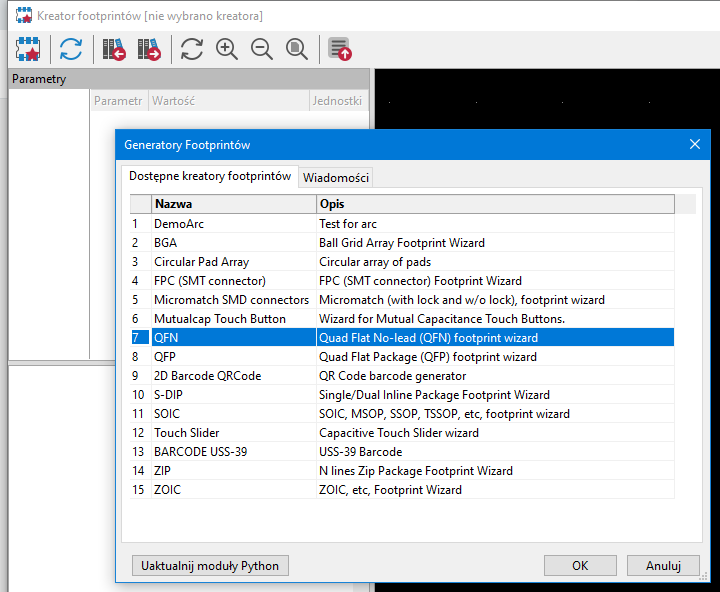Image resolution: width=720 pixels, height=592 pixels.
Task: Click the export footprint to editor icon
Action: [x=340, y=49]
